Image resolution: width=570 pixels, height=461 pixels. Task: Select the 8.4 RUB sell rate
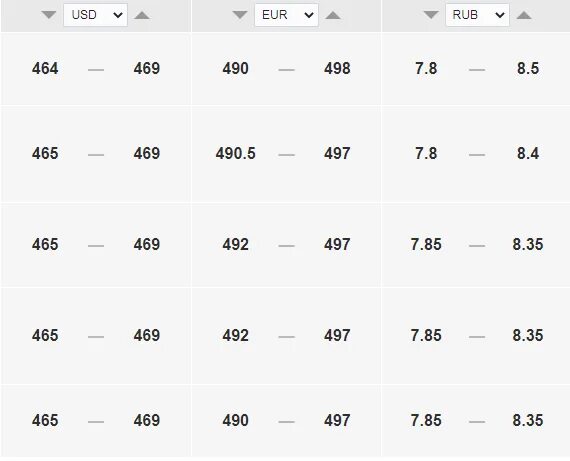click(x=528, y=153)
